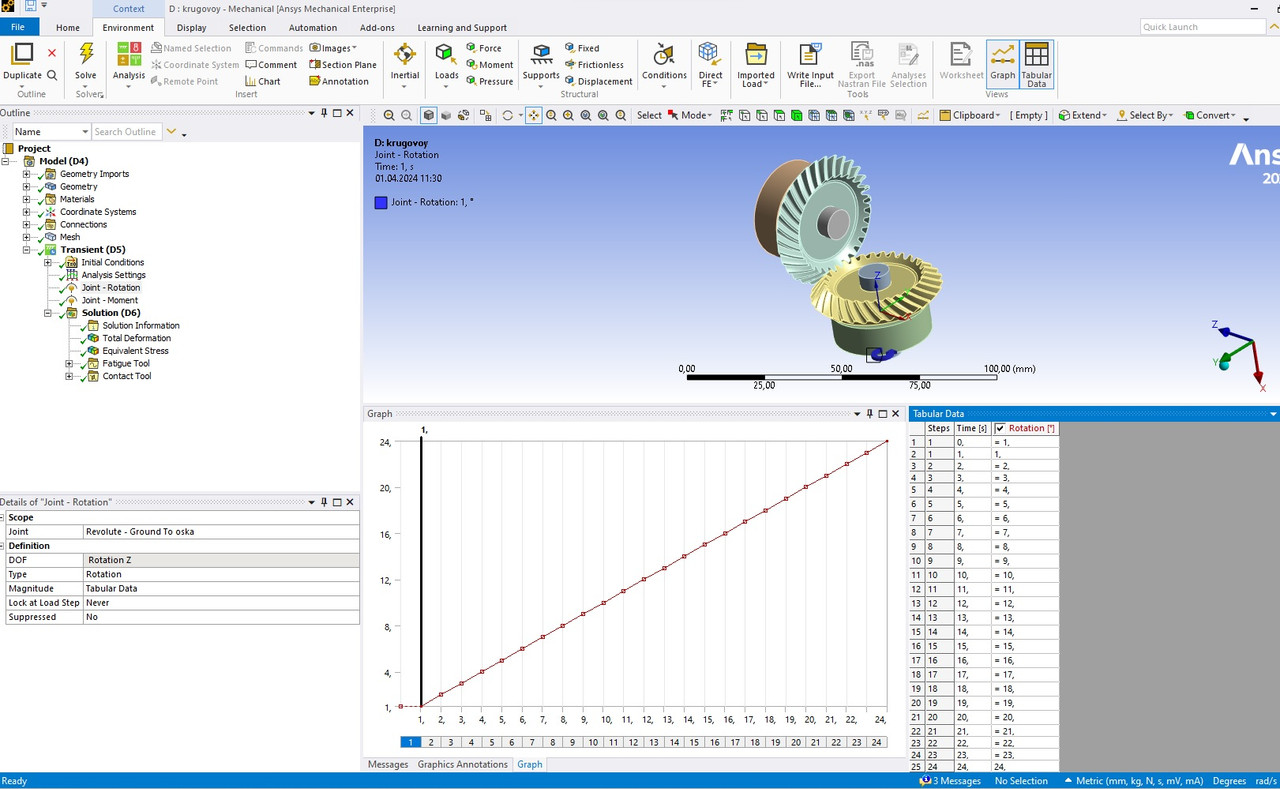This screenshot has width=1280, height=789.
Task: Open the Messages tab
Action: (x=388, y=764)
